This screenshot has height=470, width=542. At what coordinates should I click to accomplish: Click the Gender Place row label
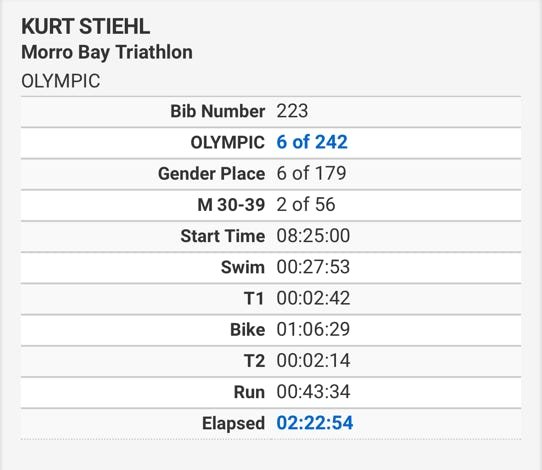(212, 173)
